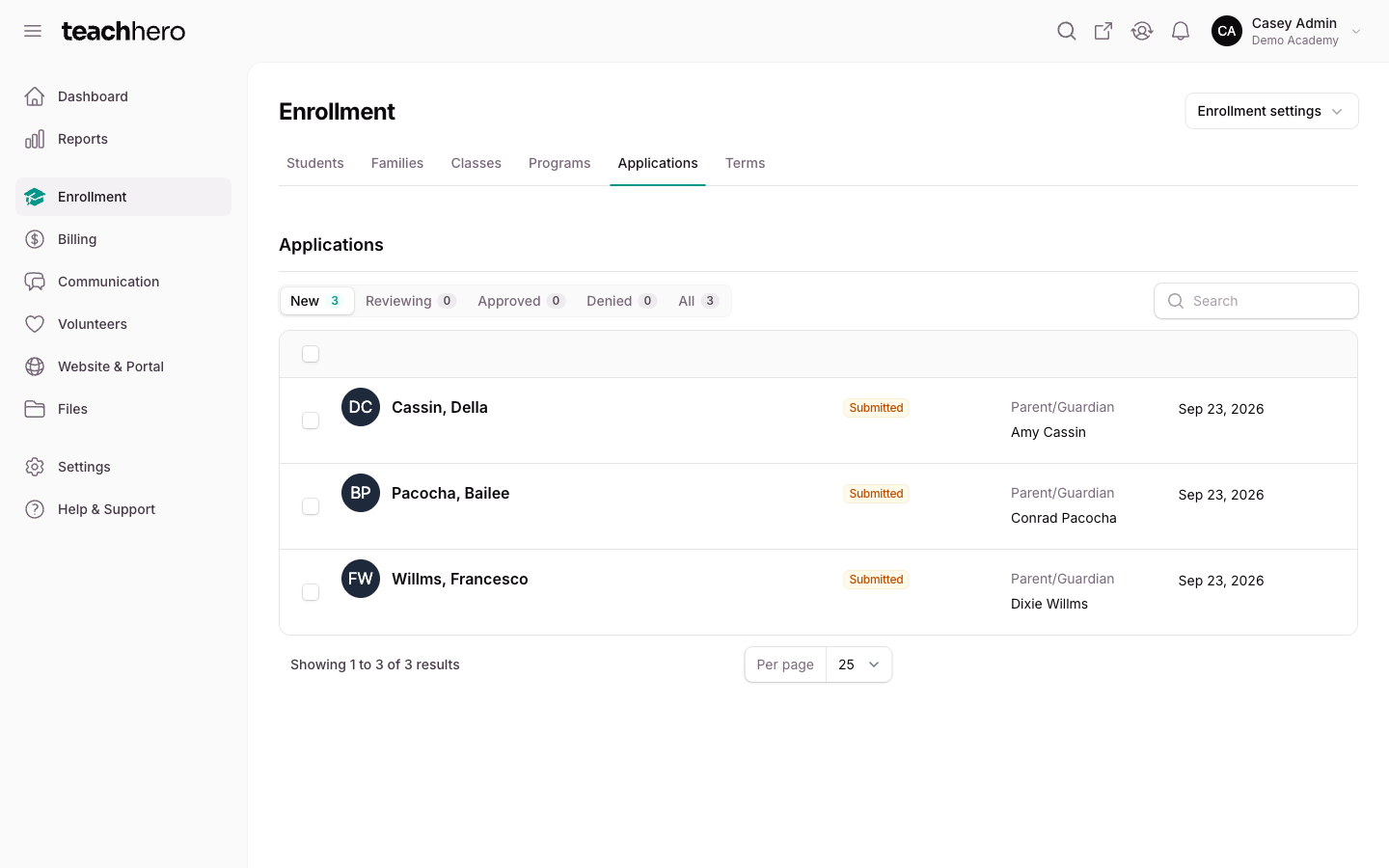Open the per page 25 dropdown

coord(858,665)
